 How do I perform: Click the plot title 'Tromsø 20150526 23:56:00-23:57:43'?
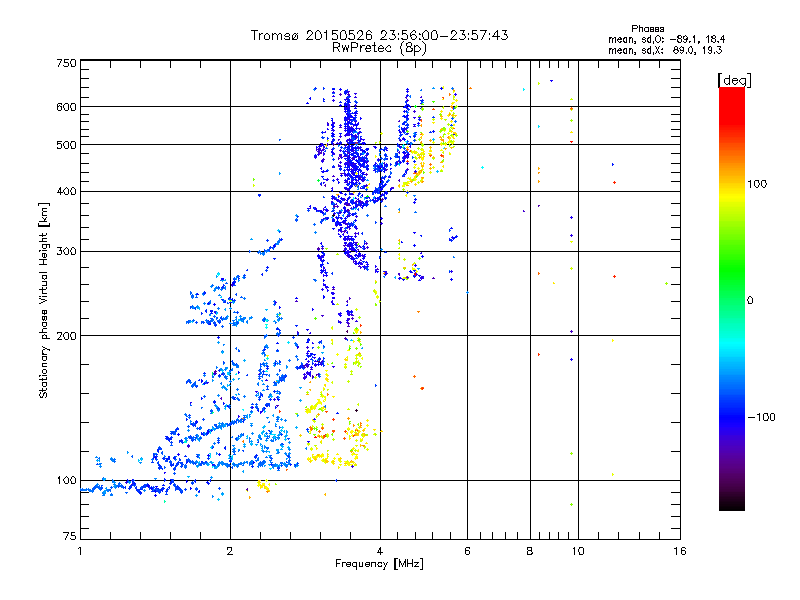point(379,35)
